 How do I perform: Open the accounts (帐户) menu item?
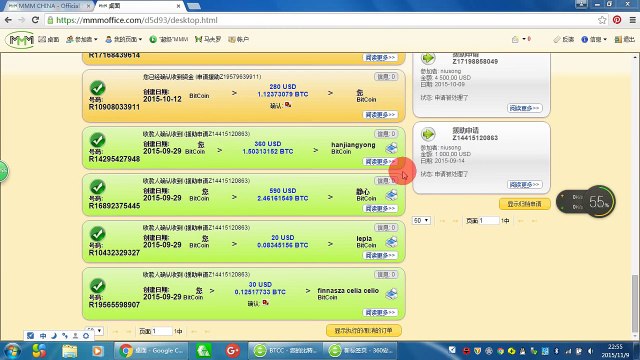click(238, 40)
